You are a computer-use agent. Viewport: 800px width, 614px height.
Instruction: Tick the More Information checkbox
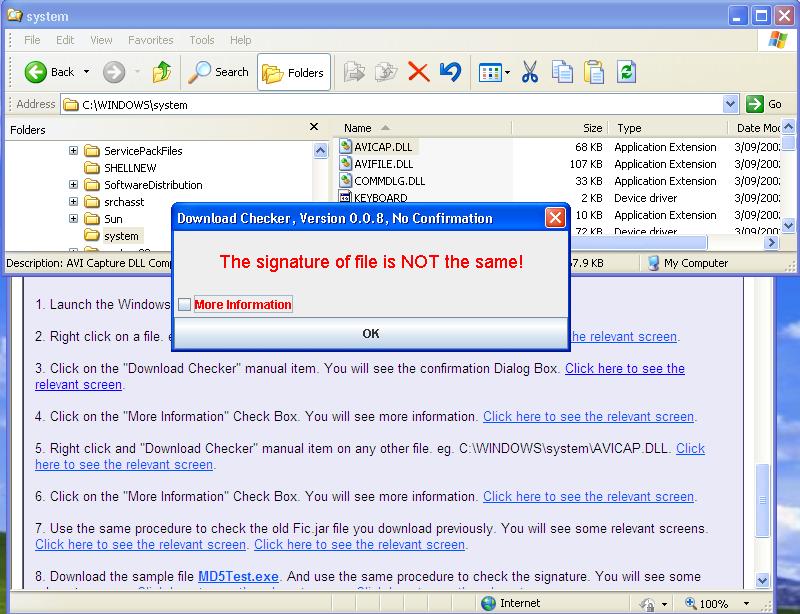coord(184,305)
